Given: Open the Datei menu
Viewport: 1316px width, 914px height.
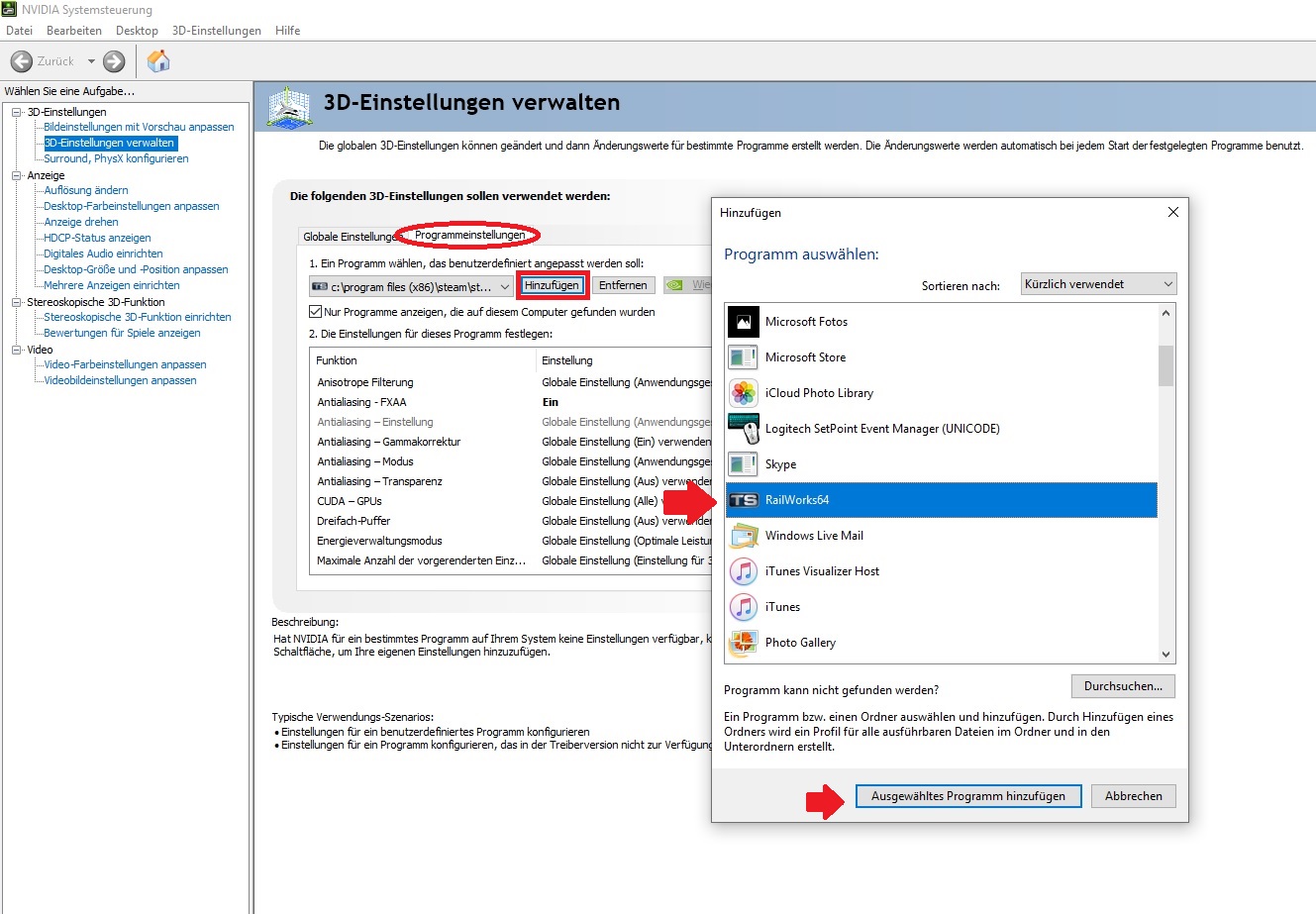Looking at the screenshot, I should [x=20, y=31].
